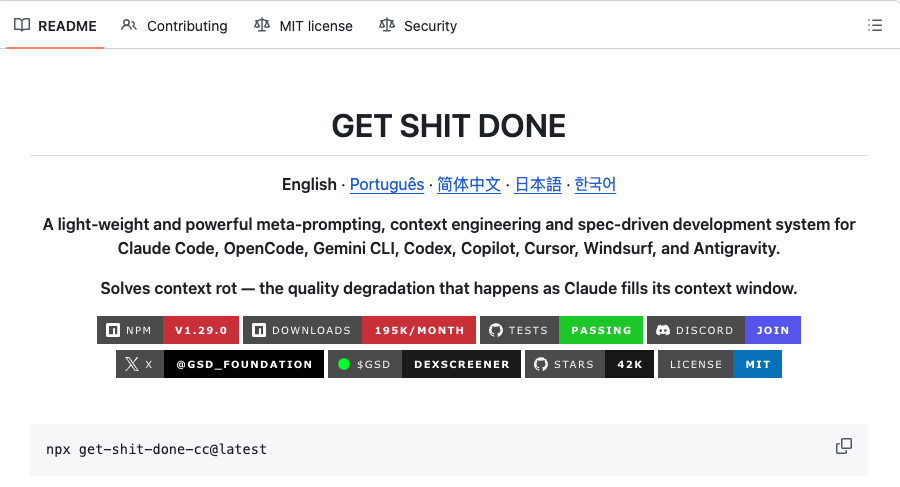Viewport: 900px width, 487px height.
Task: Open the X @GSD_FOUNDATION badge
Action: click(x=220, y=364)
